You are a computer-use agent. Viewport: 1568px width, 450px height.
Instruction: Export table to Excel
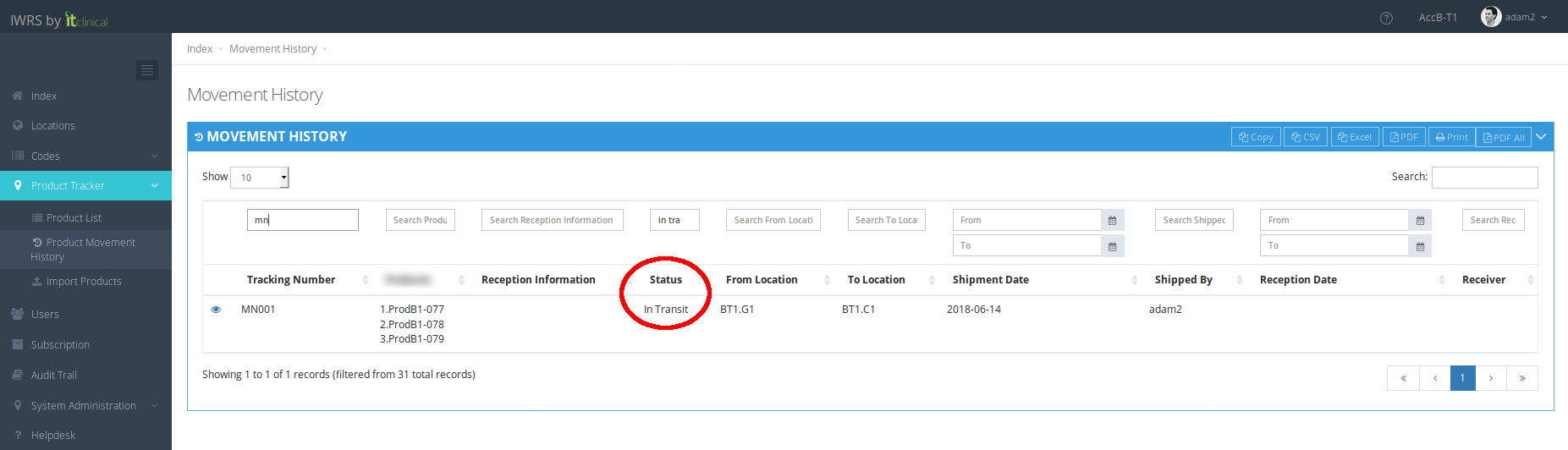(x=1355, y=137)
